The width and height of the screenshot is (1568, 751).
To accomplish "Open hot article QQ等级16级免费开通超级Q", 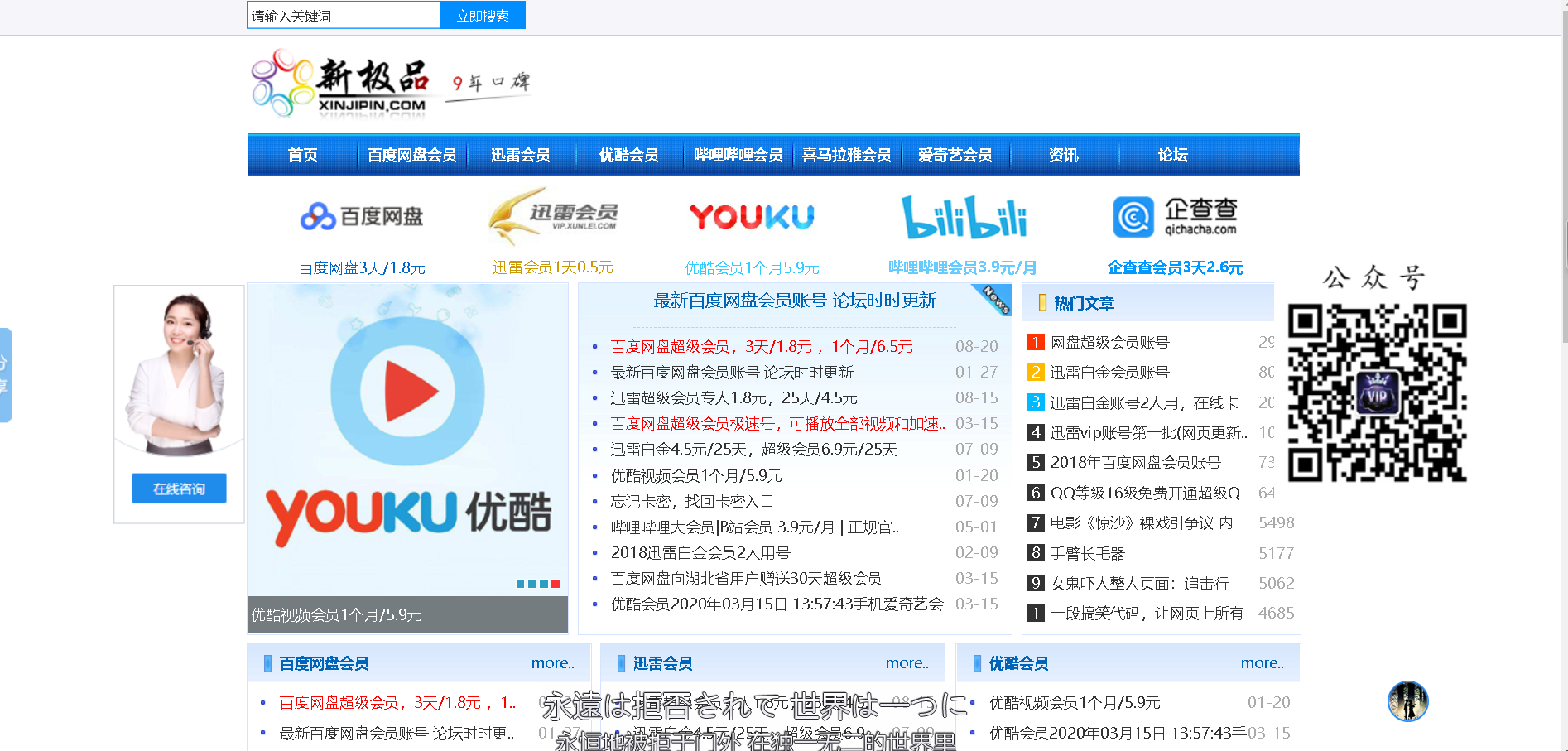I will click(x=1145, y=493).
